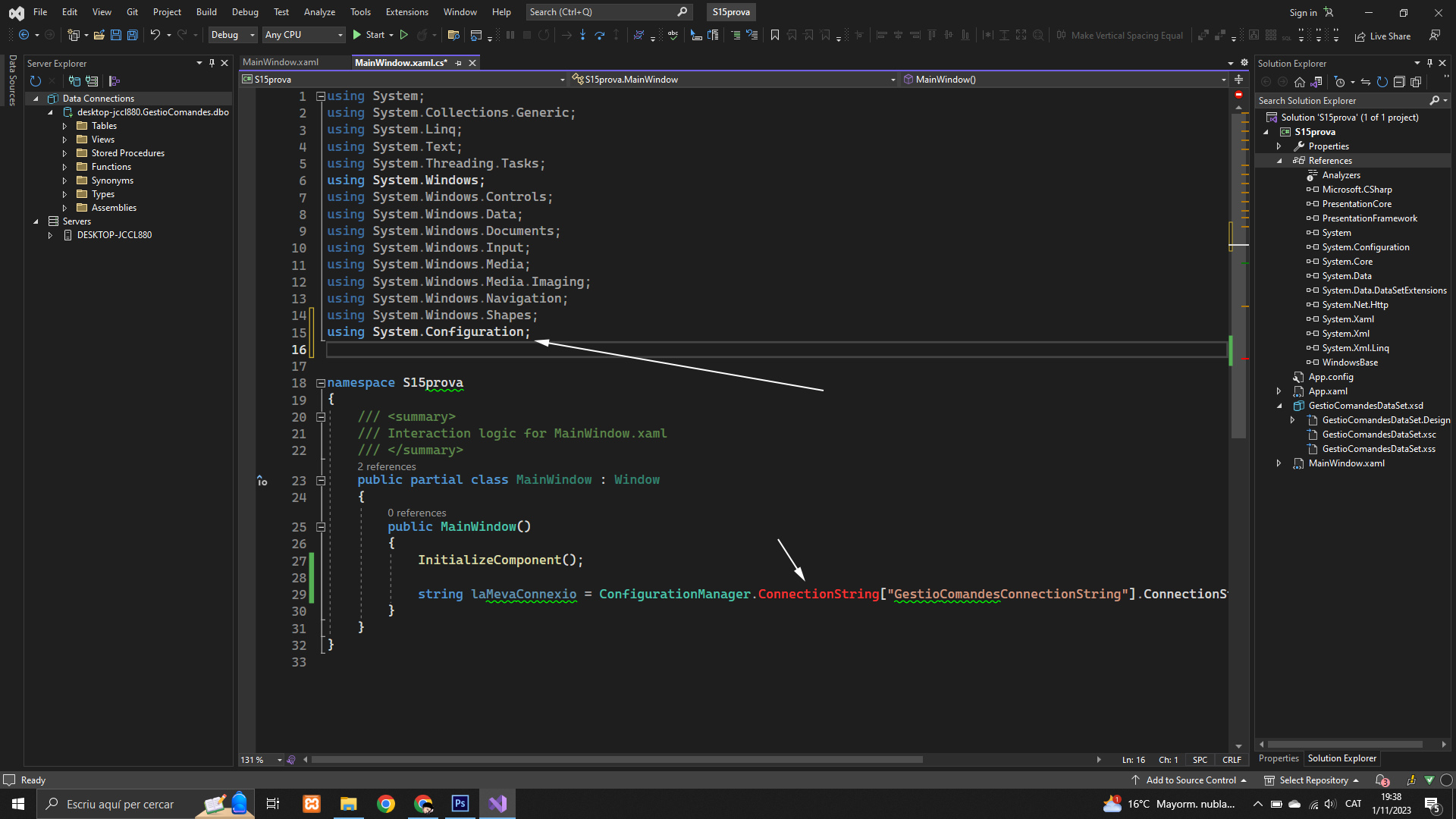The image size is (1456, 819).
Task: Switch to the MainWindow.xaml tab
Action: click(281, 62)
